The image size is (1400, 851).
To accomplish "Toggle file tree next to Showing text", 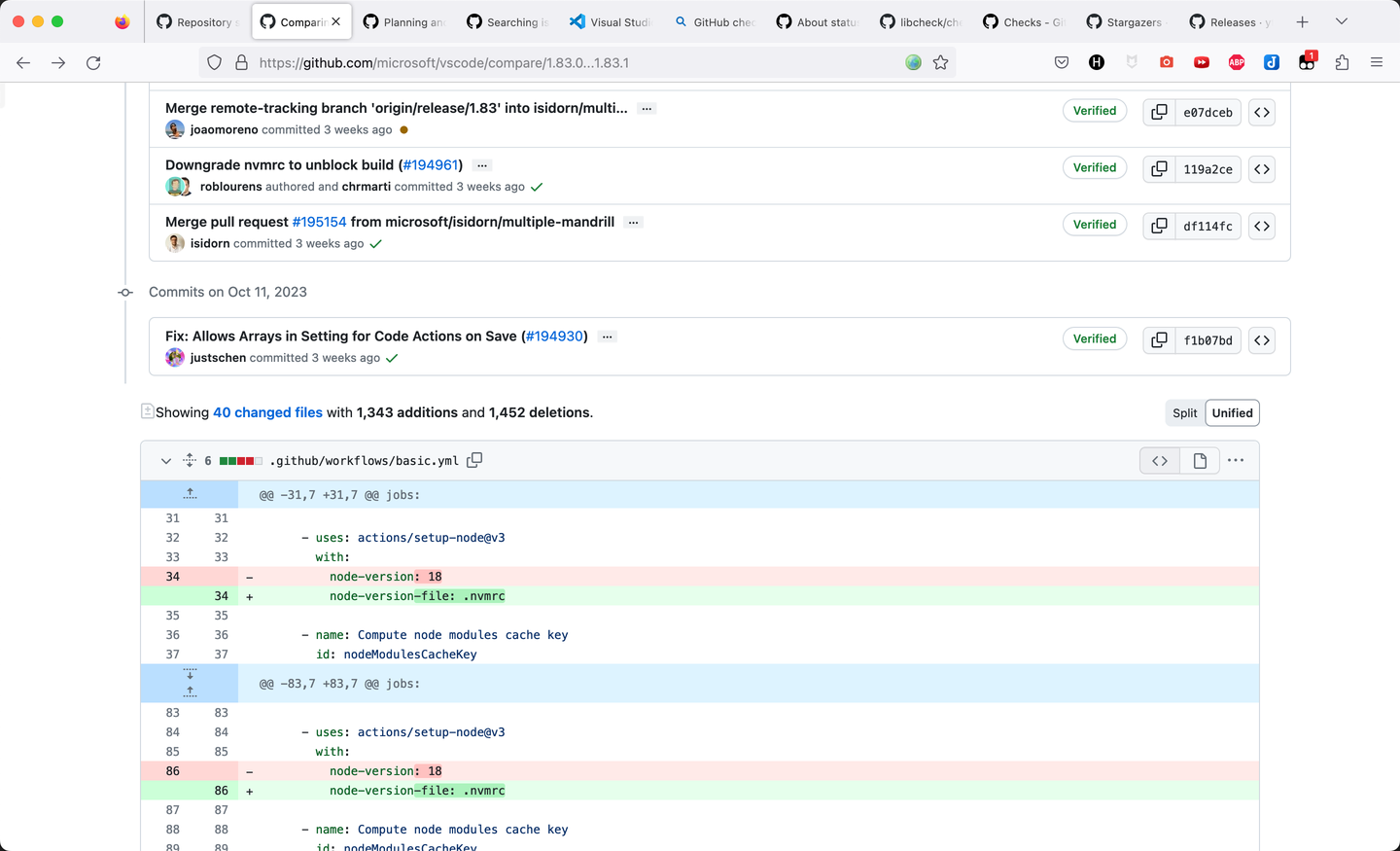I will click(148, 411).
